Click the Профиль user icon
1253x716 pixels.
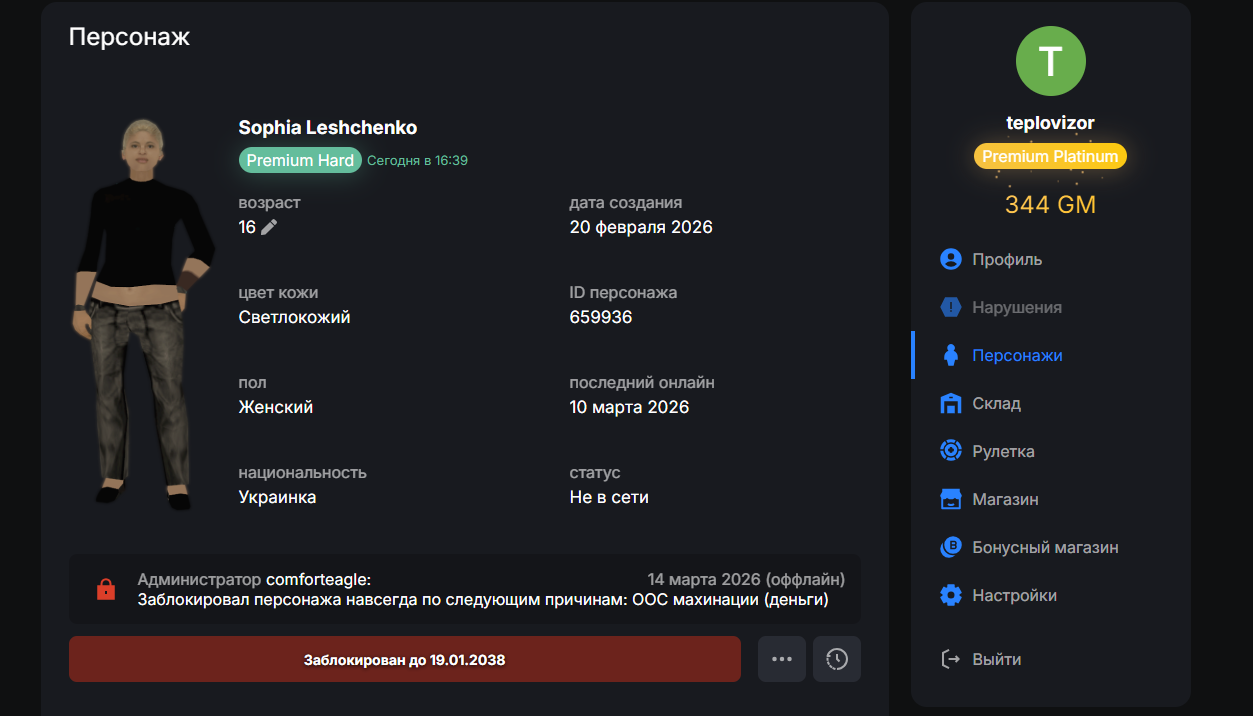point(950,259)
